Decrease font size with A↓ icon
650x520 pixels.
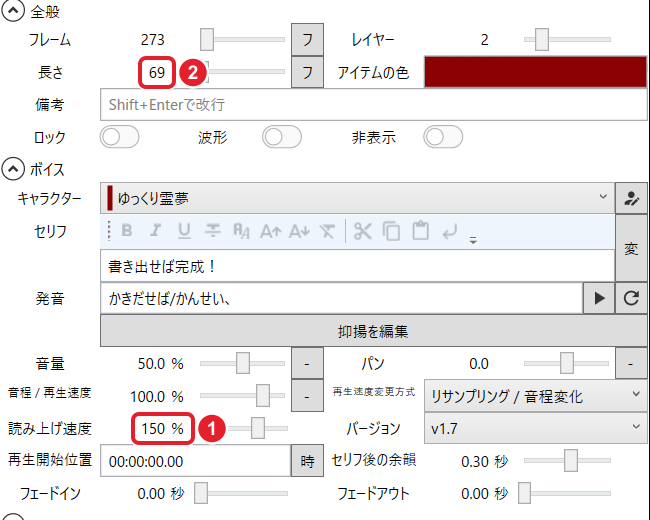point(299,231)
